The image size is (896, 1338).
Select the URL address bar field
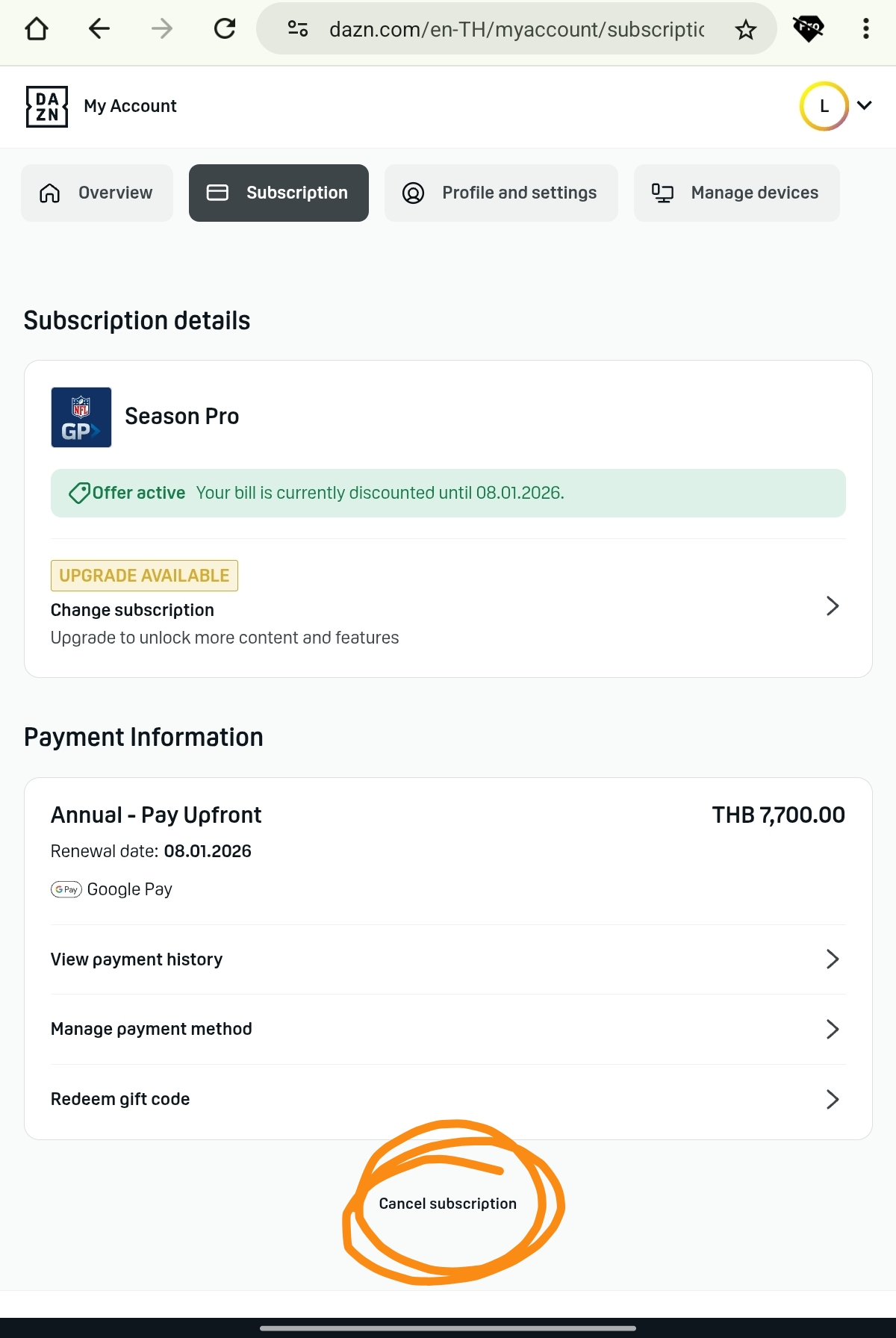[516, 29]
